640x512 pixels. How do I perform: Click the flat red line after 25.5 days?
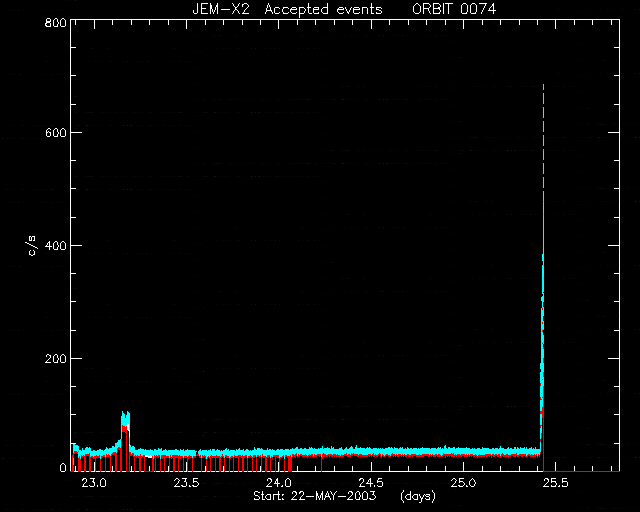pos(582,471)
